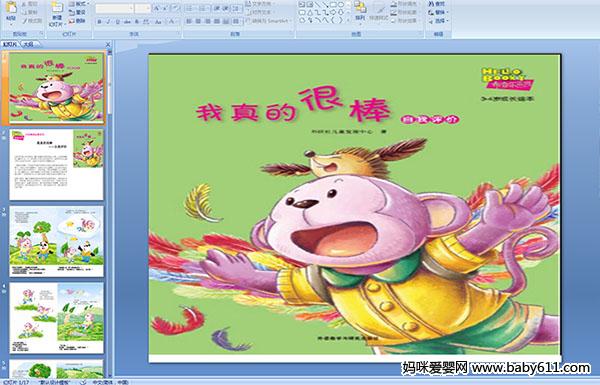Click the Layout (版式) button
This screenshot has height=385, width=600.
(x=78, y=4)
